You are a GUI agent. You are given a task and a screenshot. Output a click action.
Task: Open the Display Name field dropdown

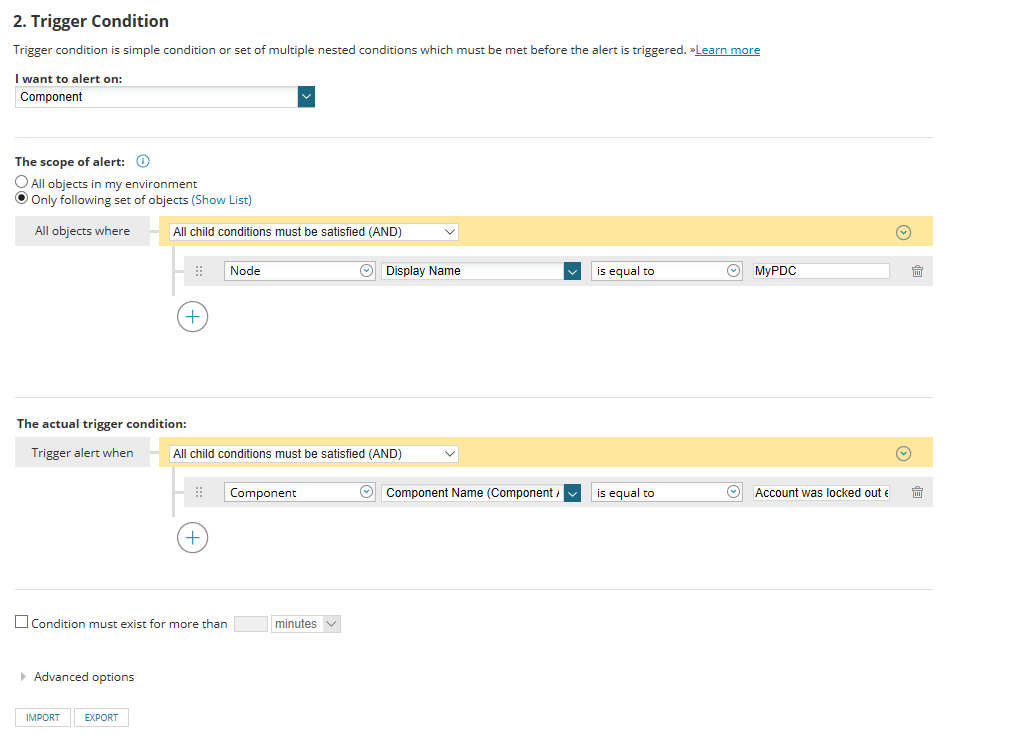click(572, 271)
